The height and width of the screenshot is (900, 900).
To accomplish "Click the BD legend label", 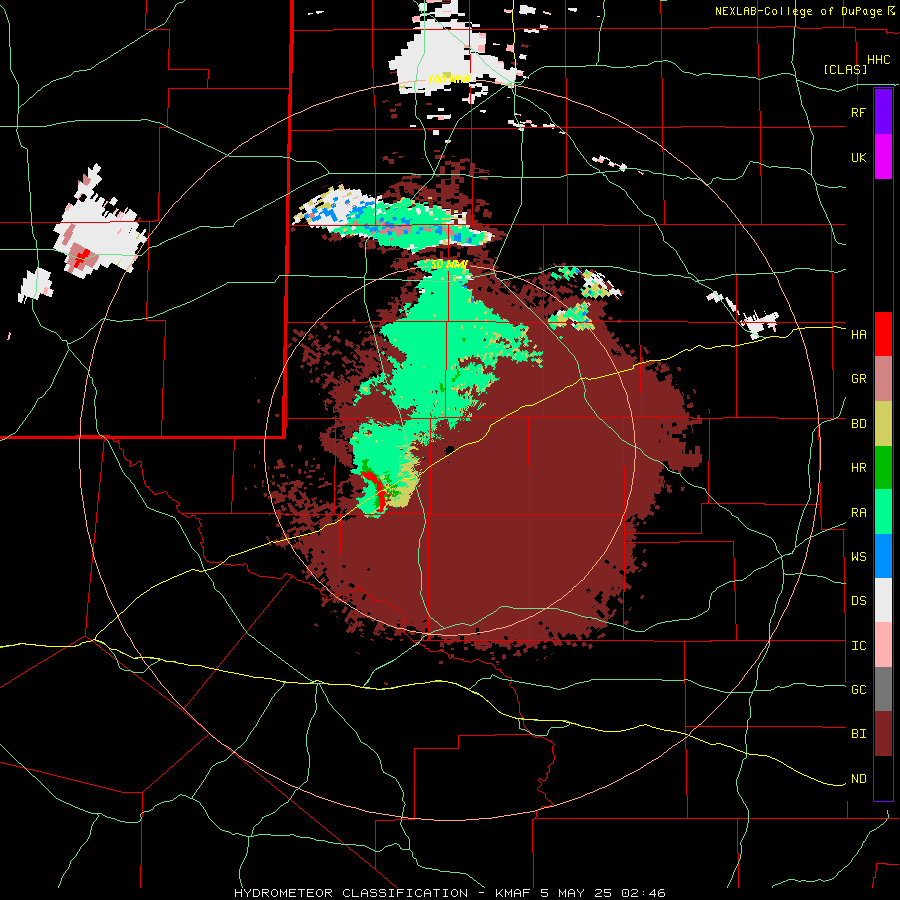I will [x=858, y=424].
